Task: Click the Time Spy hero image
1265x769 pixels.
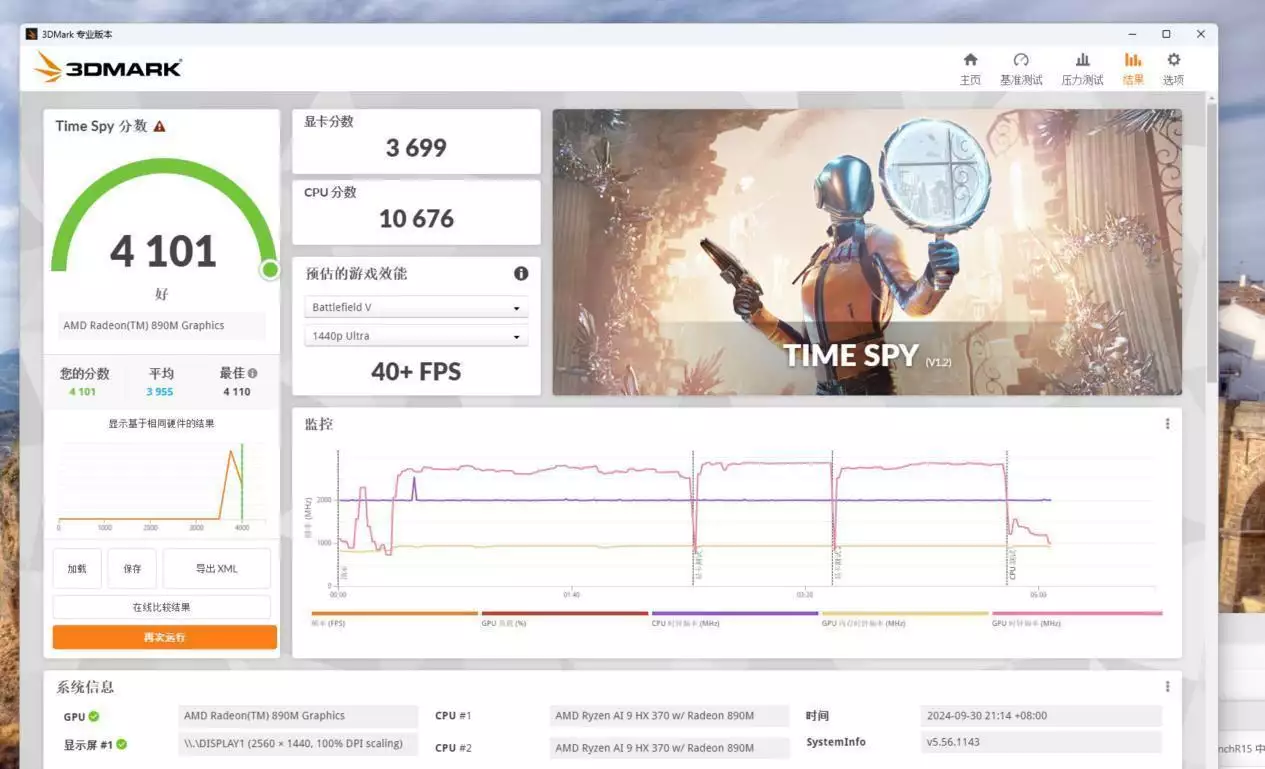Action: 867,252
